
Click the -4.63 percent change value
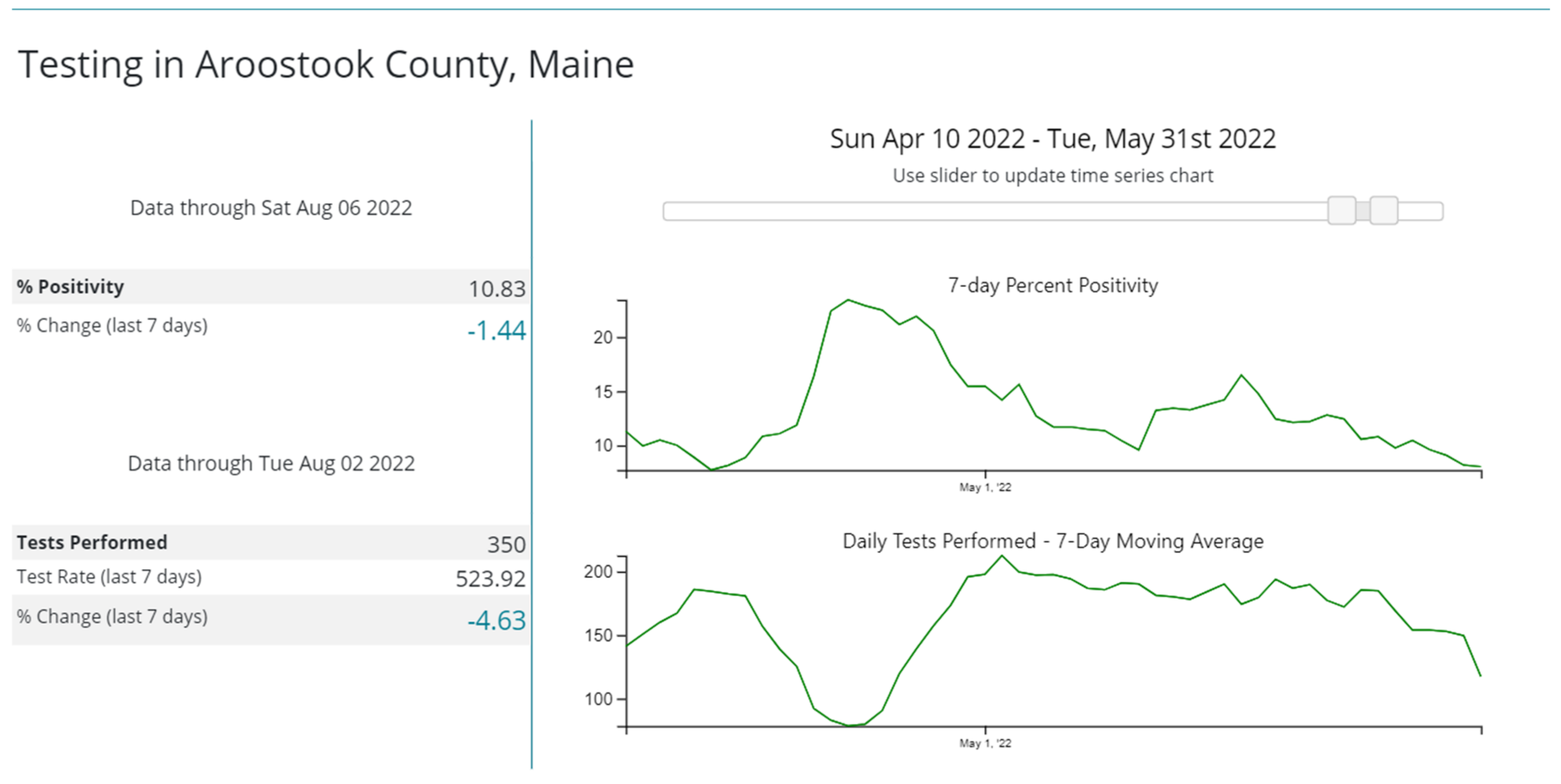(496, 620)
